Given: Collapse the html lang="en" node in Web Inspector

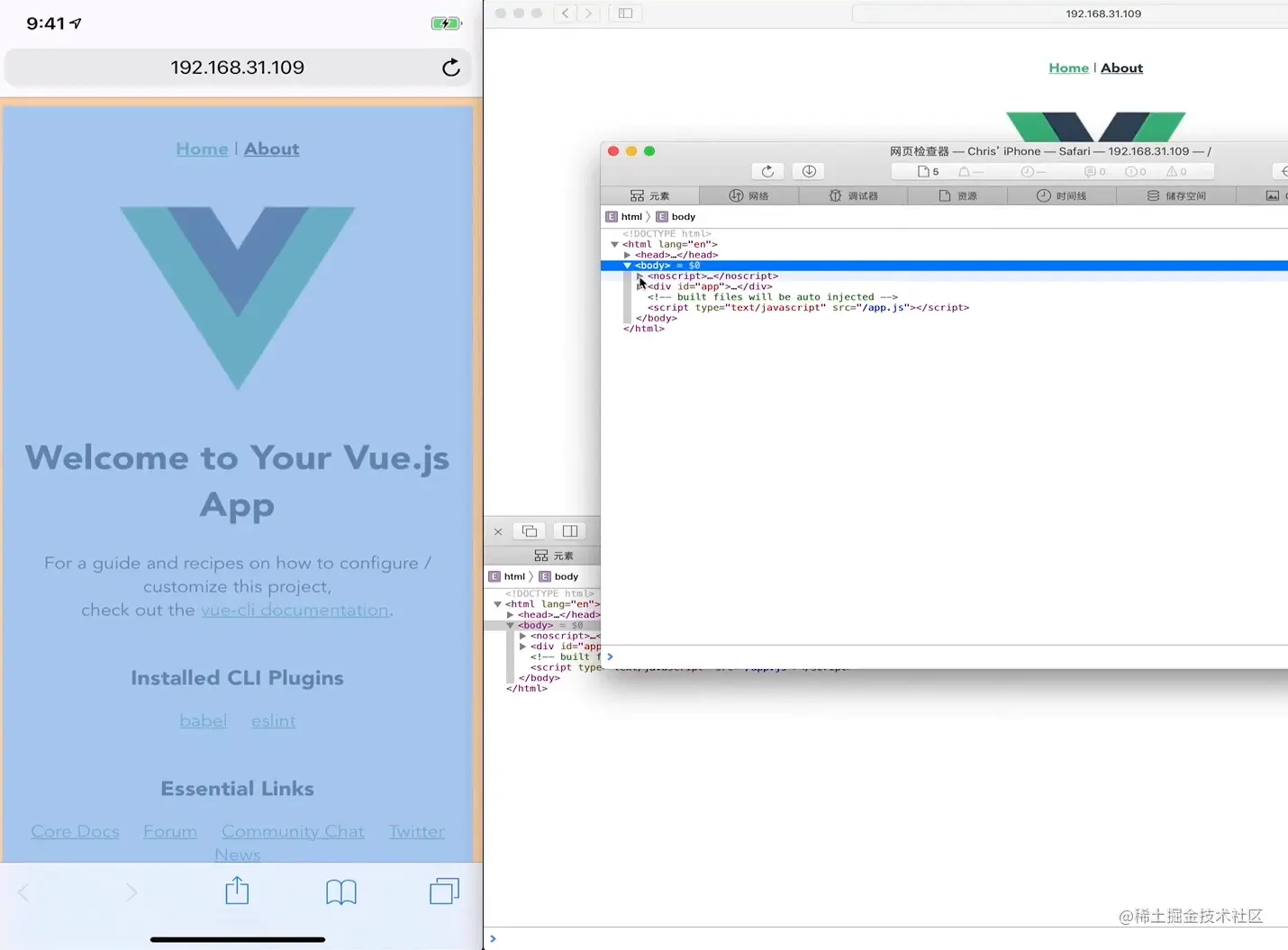Looking at the screenshot, I should coord(615,244).
